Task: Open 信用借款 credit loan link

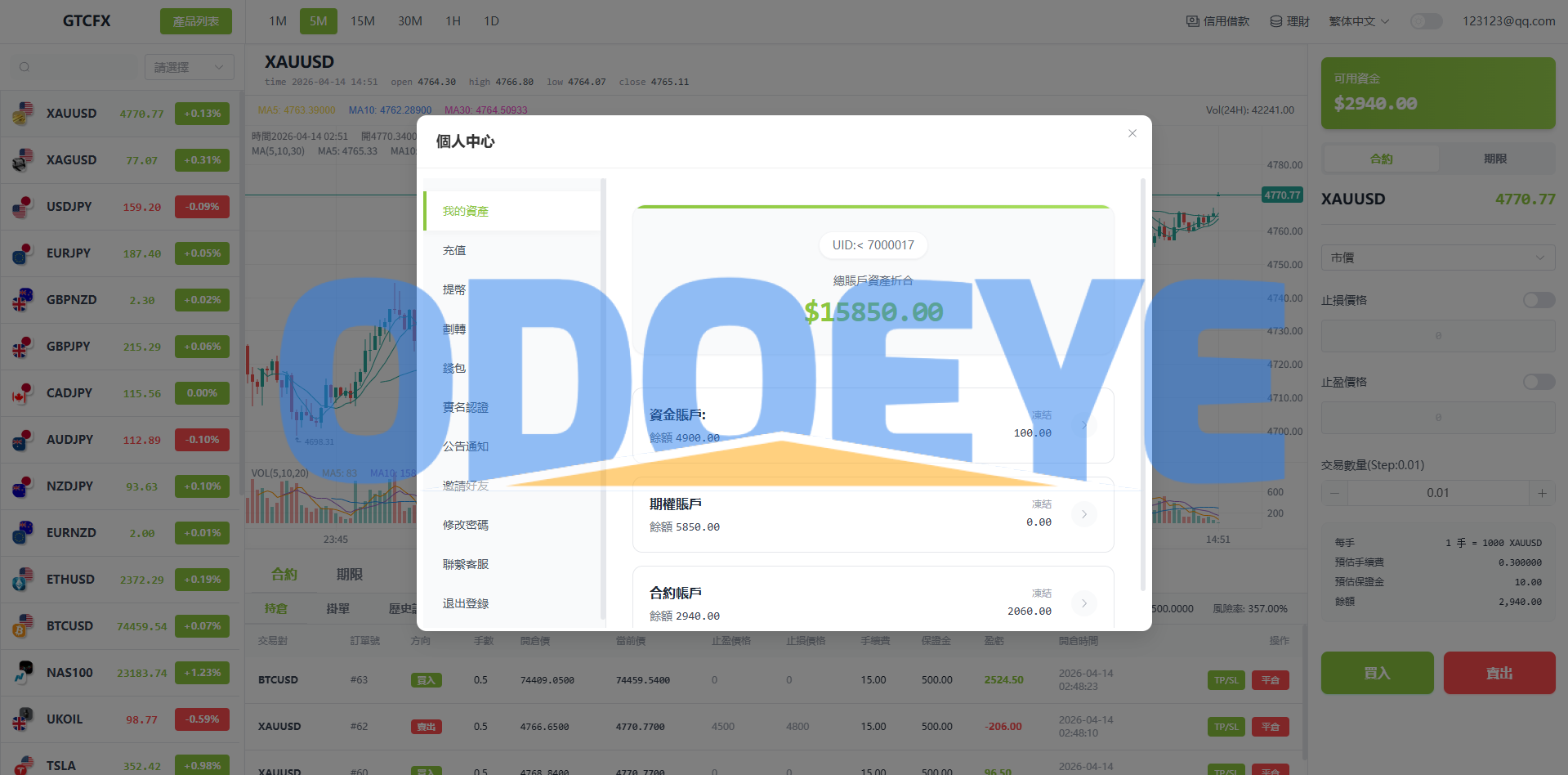Action: 1217,21
